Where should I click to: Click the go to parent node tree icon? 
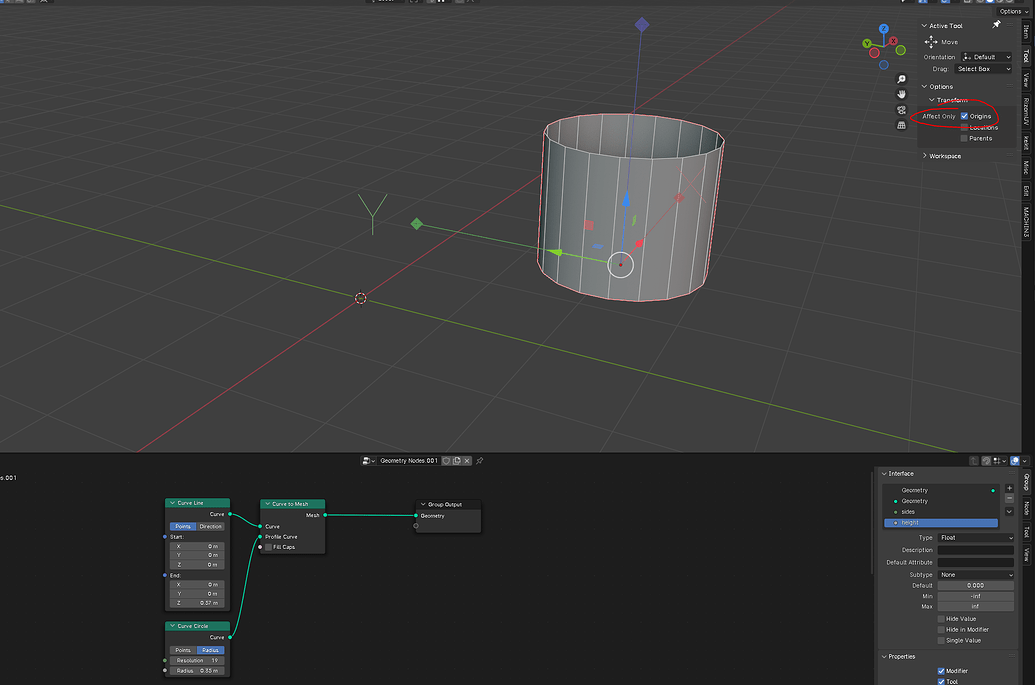click(x=974, y=461)
